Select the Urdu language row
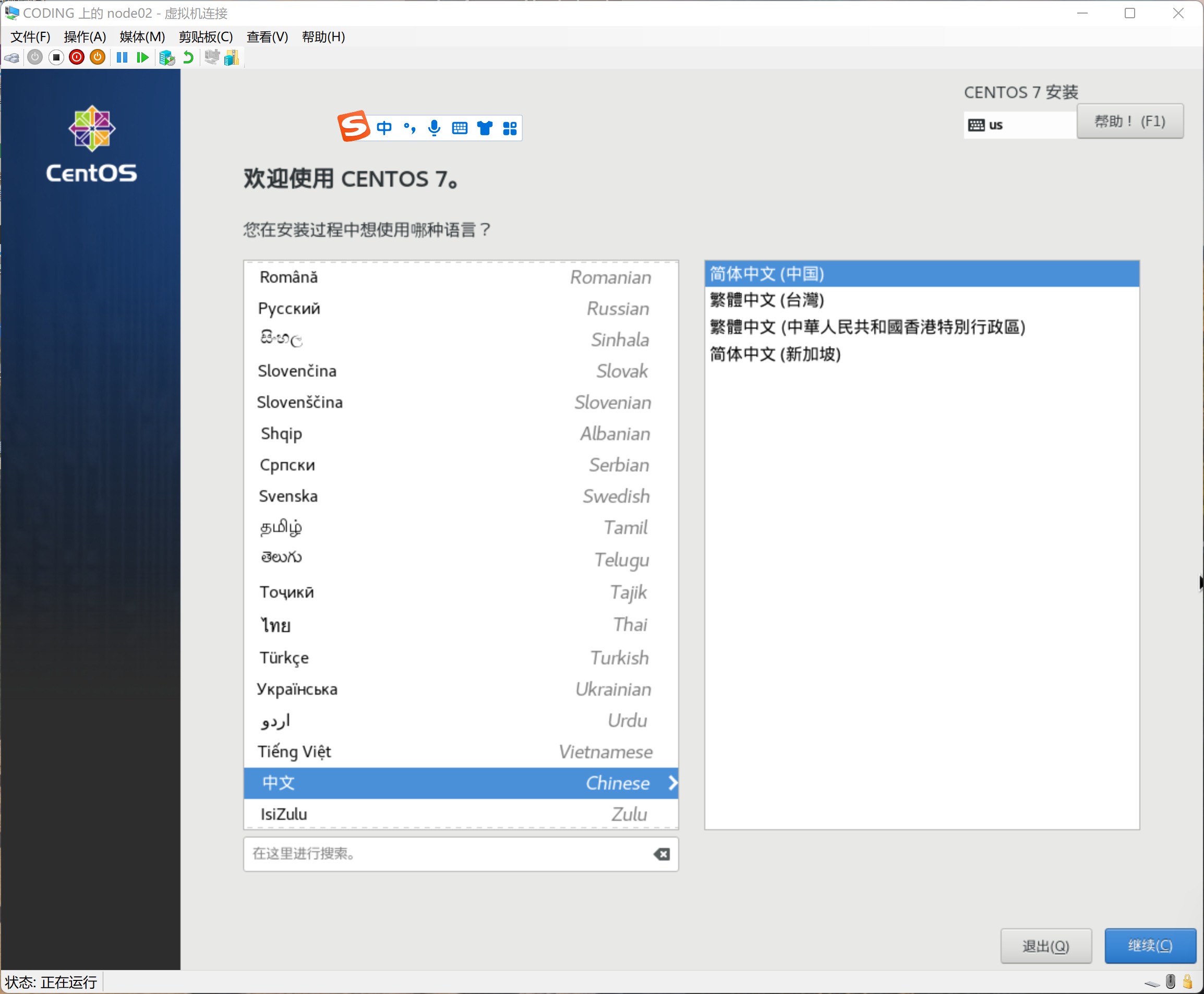The height and width of the screenshot is (994, 1204). click(461, 720)
